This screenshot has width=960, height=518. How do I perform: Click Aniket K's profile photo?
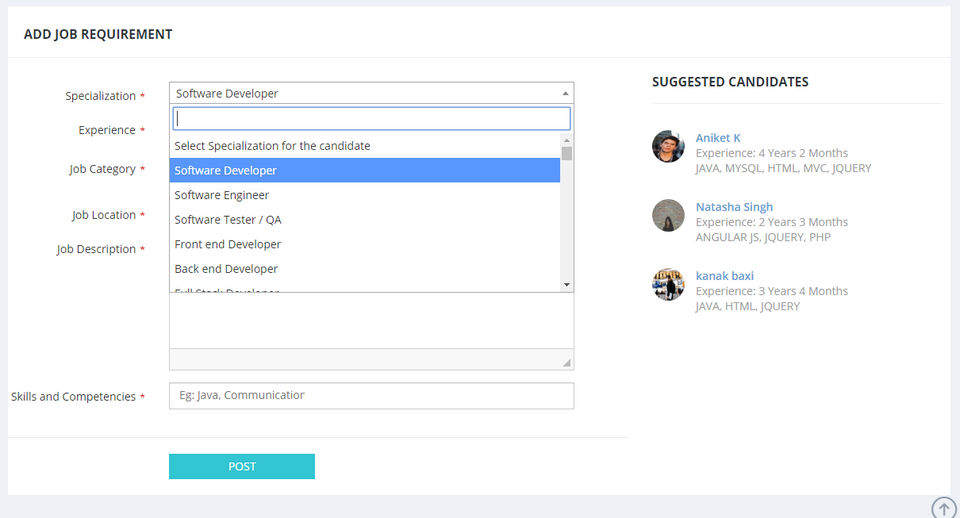pos(668,146)
